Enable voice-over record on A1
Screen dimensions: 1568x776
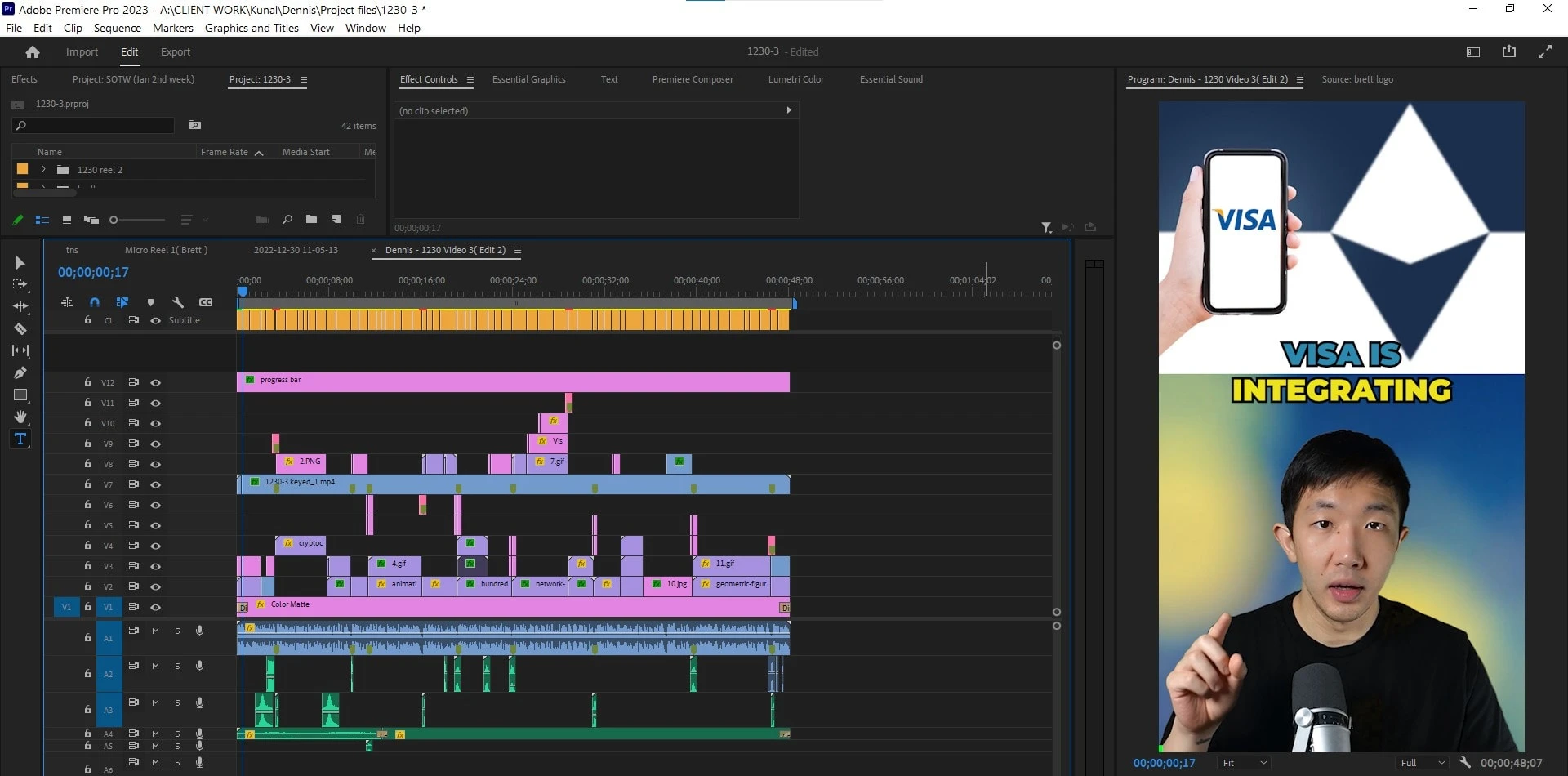coord(199,631)
